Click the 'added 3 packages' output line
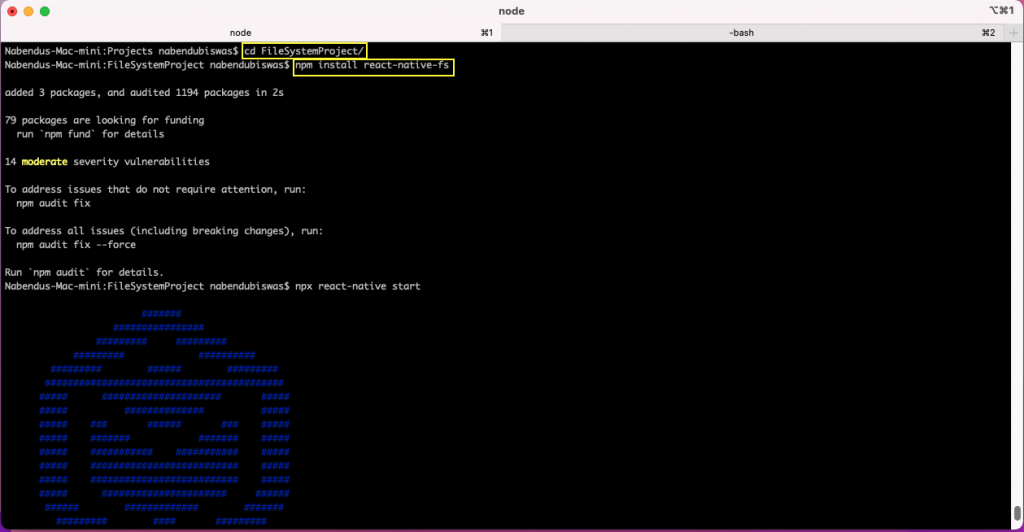The width and height of the screenshot is (1024, 532). click(x=144, y=93)
